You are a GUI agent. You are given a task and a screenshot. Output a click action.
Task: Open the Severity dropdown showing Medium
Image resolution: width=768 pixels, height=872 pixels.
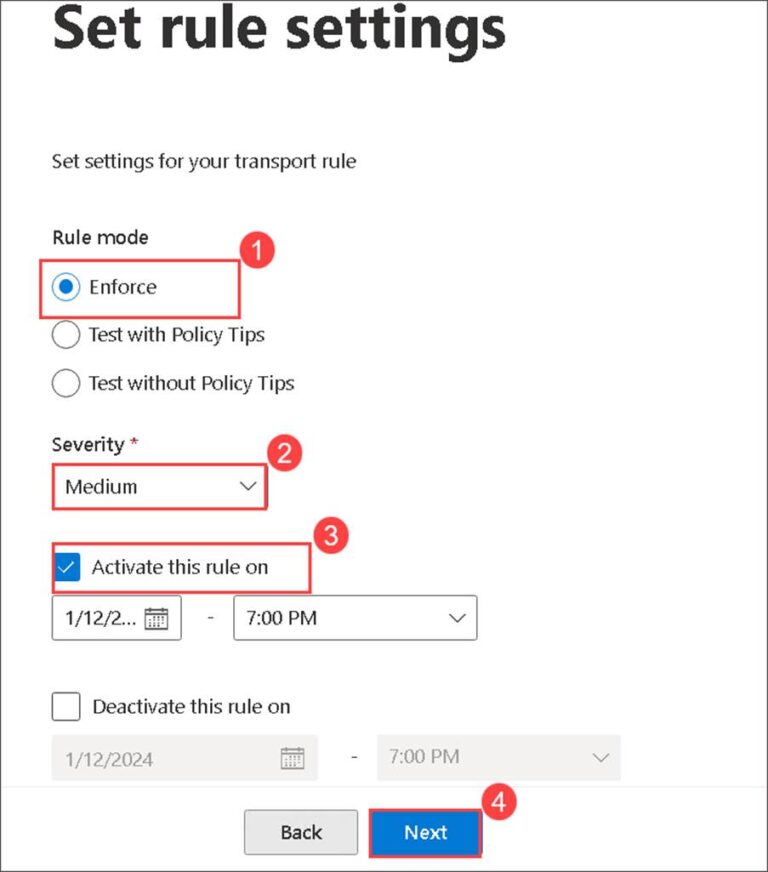(158, 487)
